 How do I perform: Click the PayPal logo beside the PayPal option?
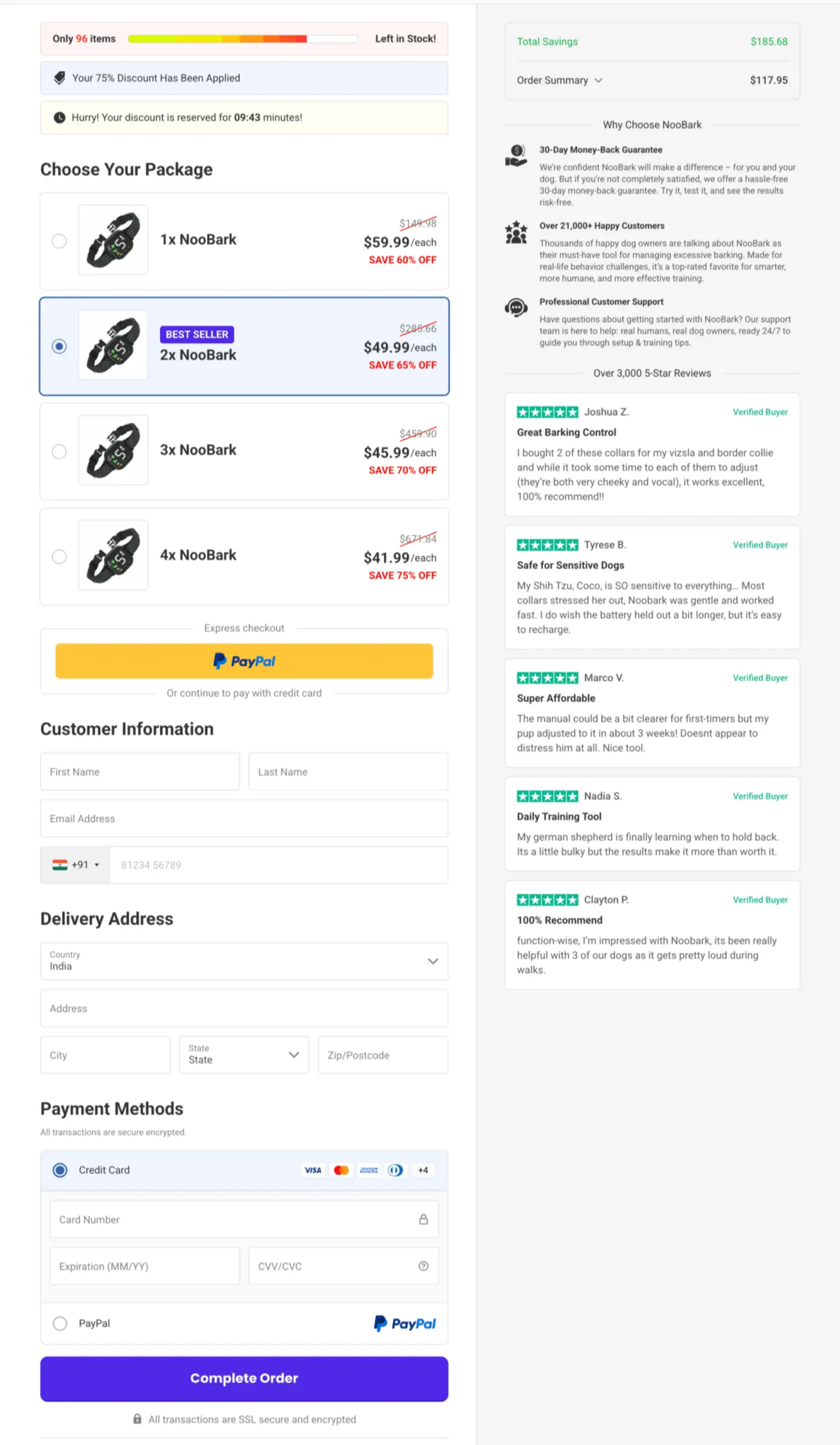point(405,1323)
